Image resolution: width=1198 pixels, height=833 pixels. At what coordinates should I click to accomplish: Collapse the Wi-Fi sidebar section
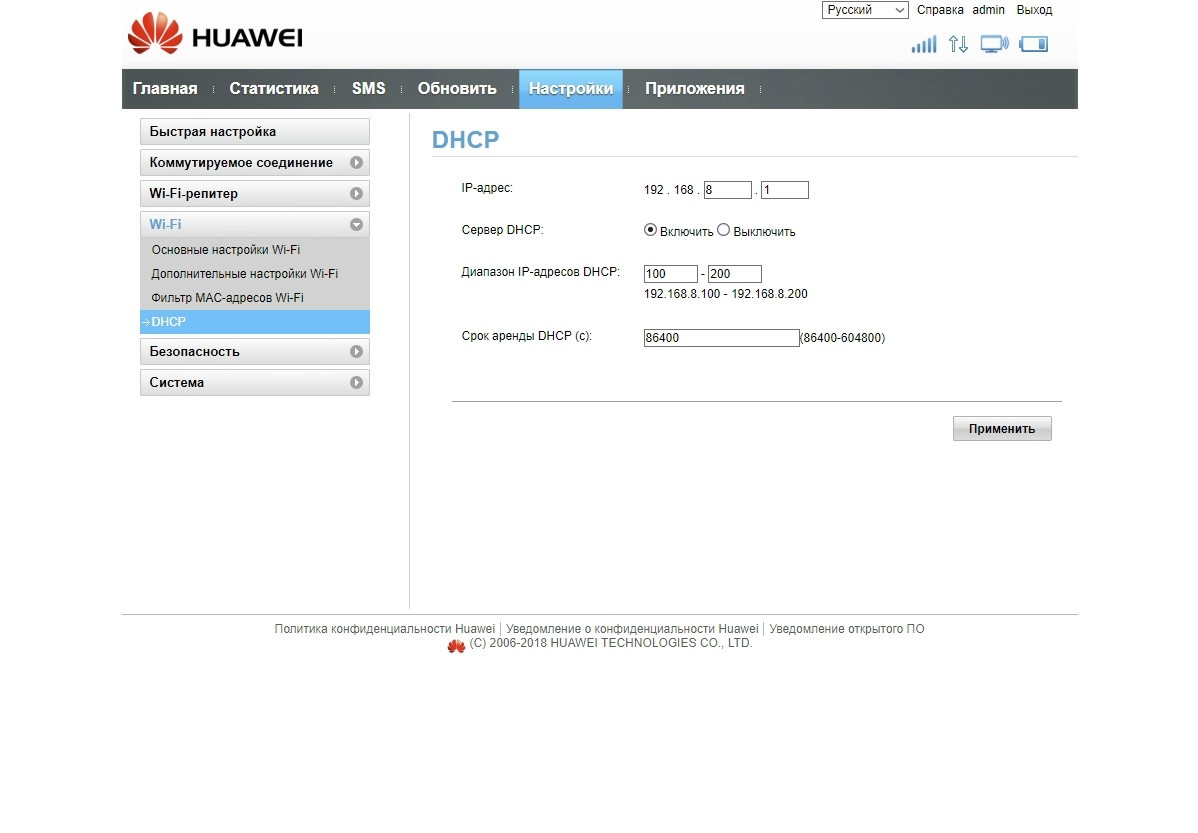(x=254, y=225)
